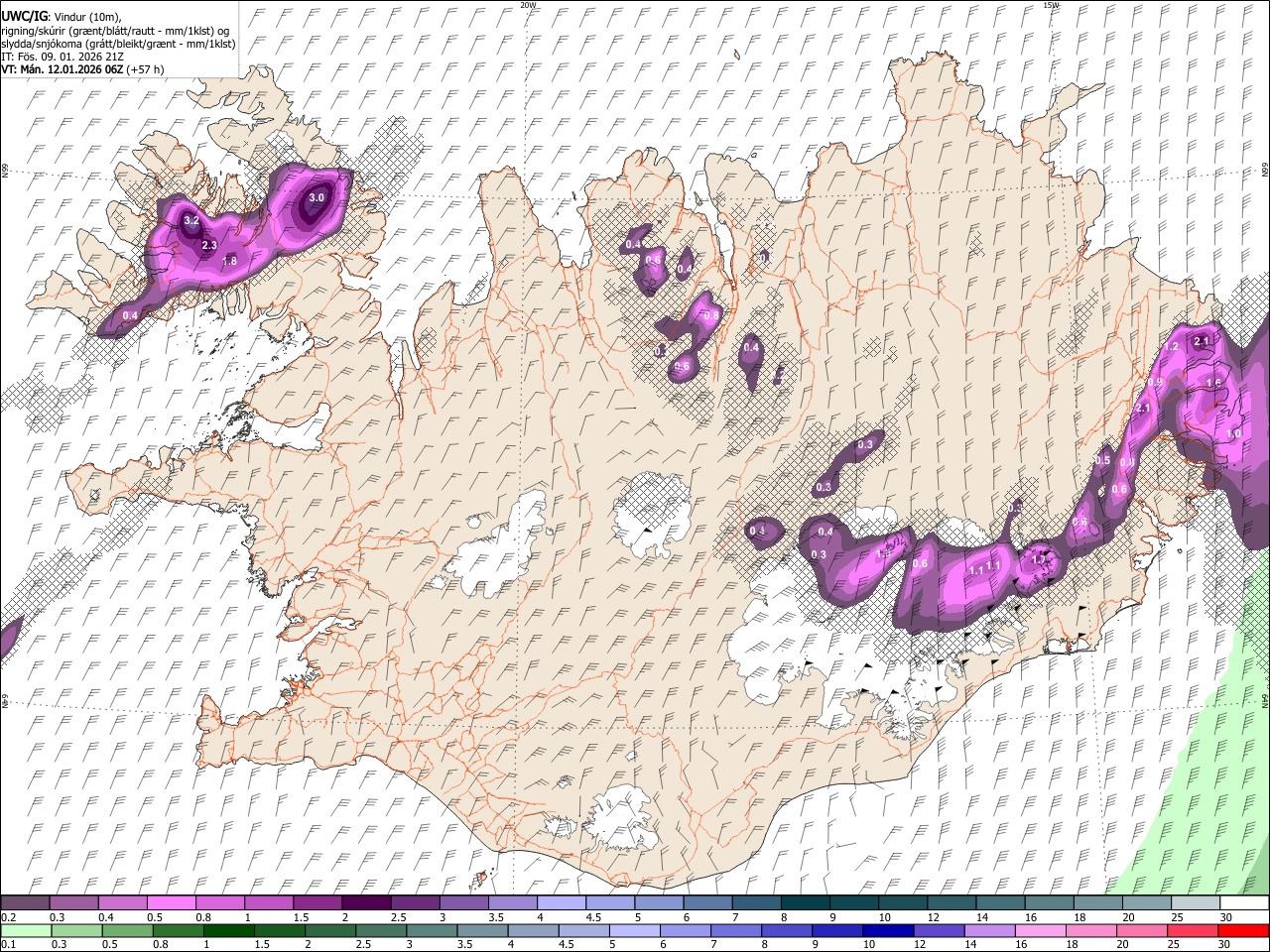Click the 0.8 value on the northern map area

pyautogui.click(x=710, y=316)
